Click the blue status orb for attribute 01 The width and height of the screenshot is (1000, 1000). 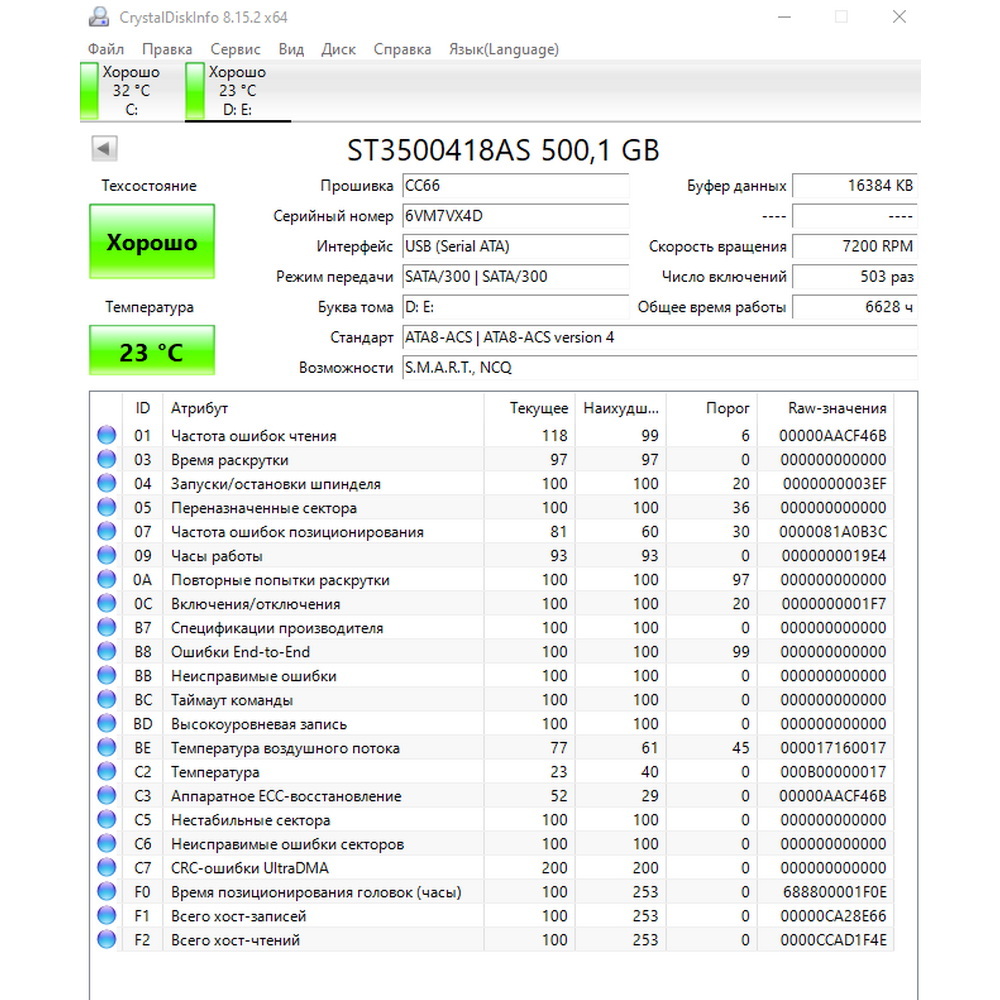tap(107, 435)
